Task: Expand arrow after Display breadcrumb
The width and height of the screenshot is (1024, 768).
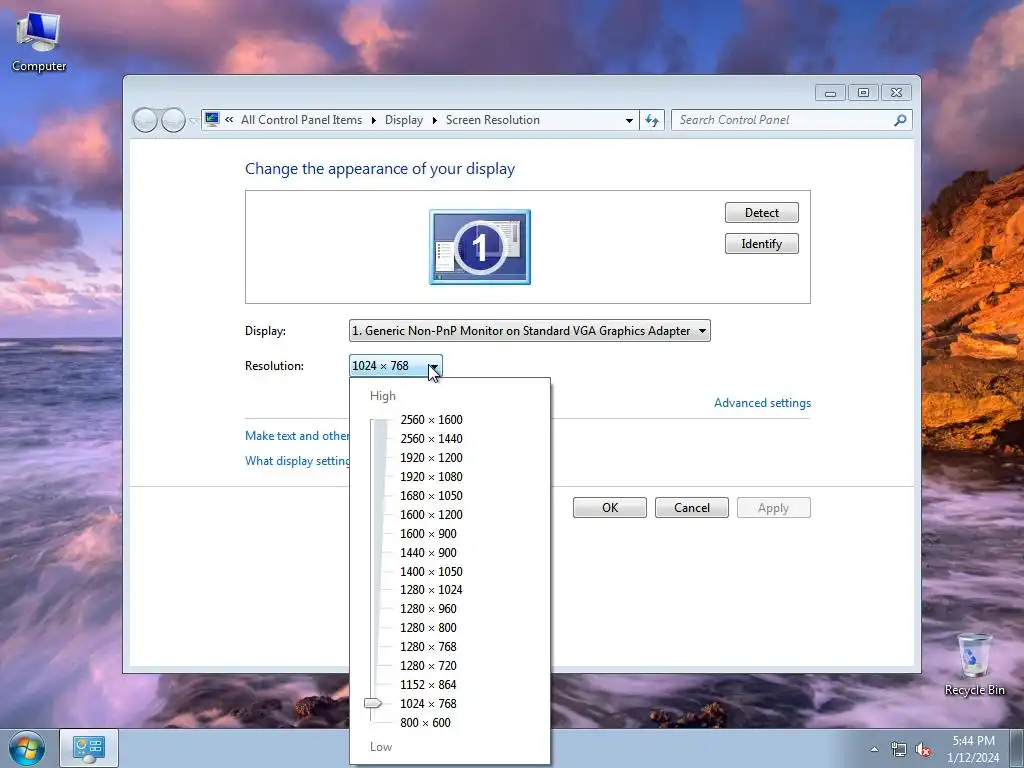Action: [434, 120]
